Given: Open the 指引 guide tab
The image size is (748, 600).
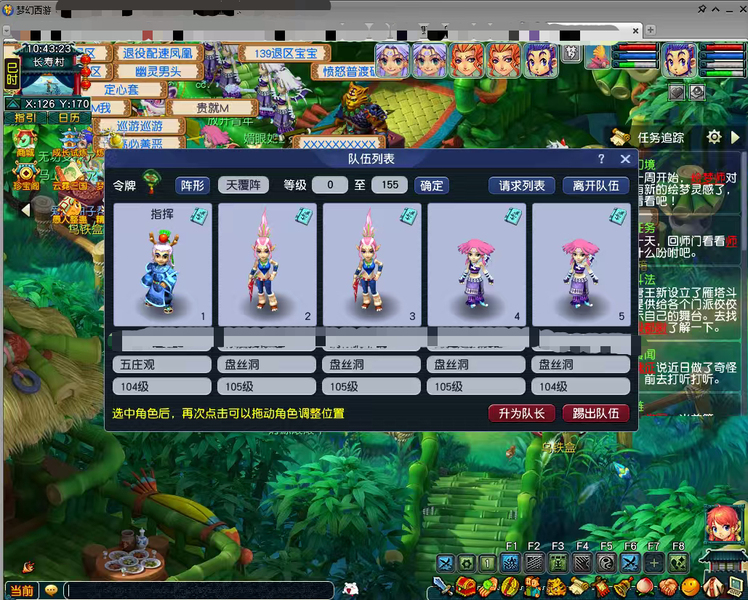Looking at the screenshot, I should (25, 117).
